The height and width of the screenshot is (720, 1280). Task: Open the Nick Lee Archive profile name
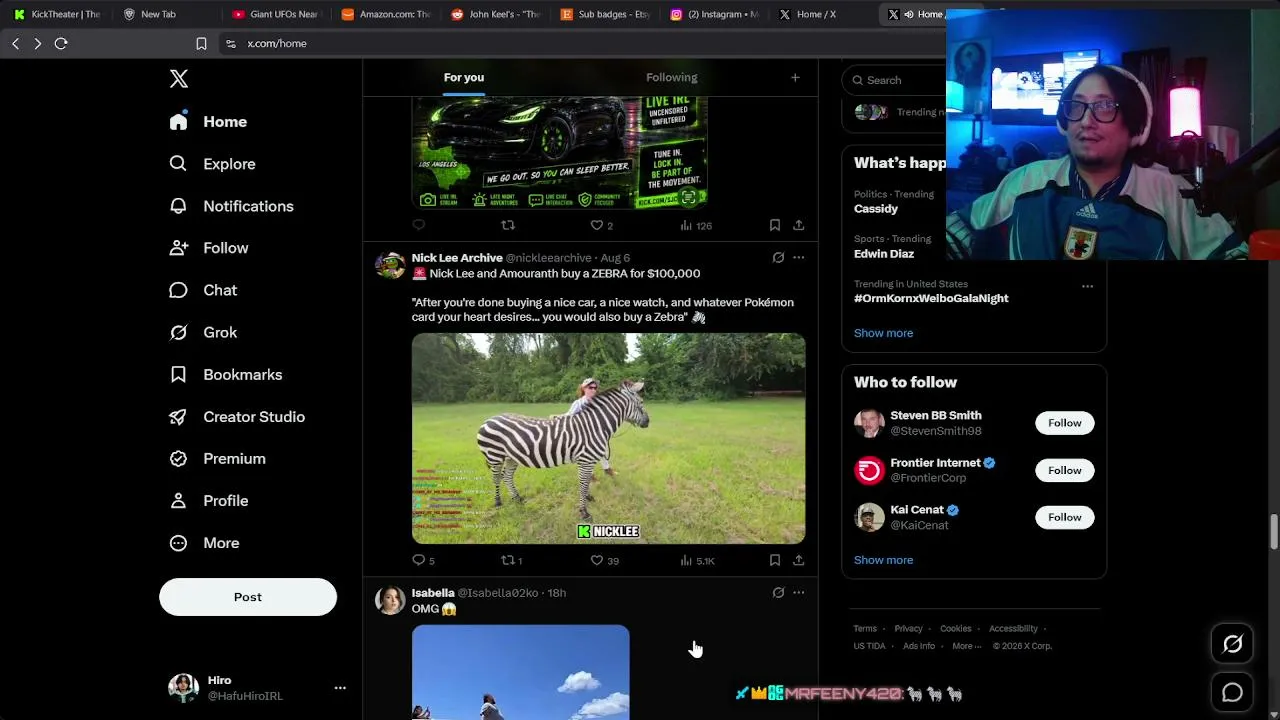[x=457, y=258]
